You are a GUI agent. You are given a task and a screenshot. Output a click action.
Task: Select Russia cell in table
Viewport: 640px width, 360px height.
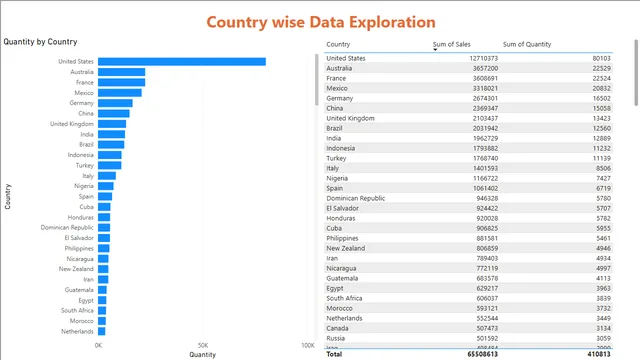(x=336, y=338)
